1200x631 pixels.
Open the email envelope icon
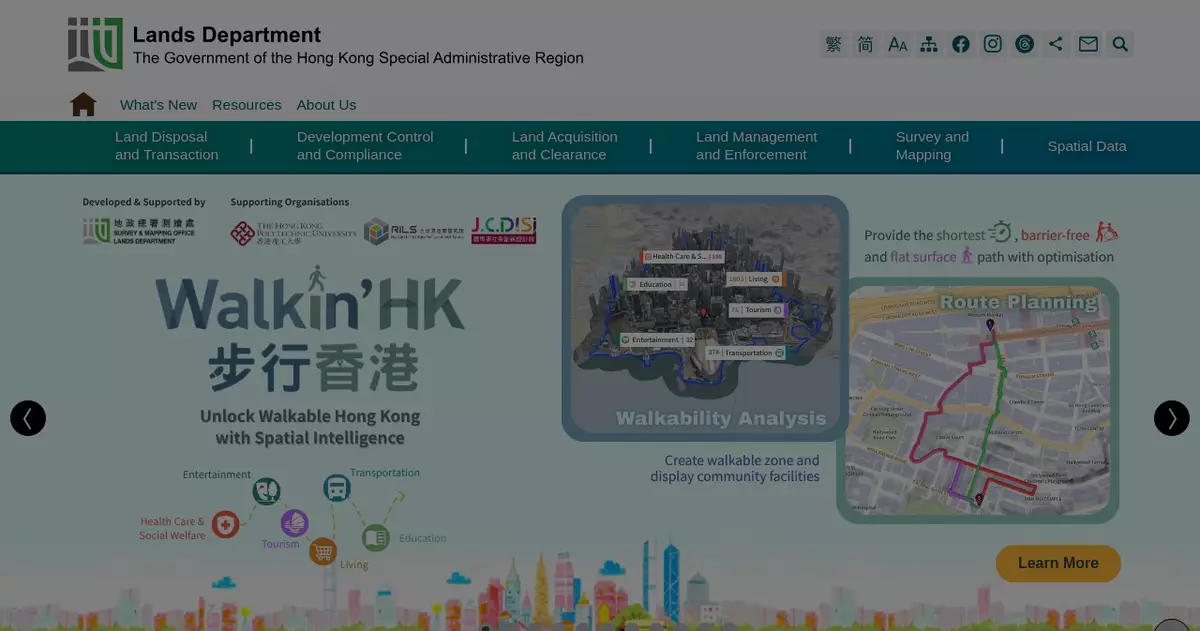[x=1088, y=44]
